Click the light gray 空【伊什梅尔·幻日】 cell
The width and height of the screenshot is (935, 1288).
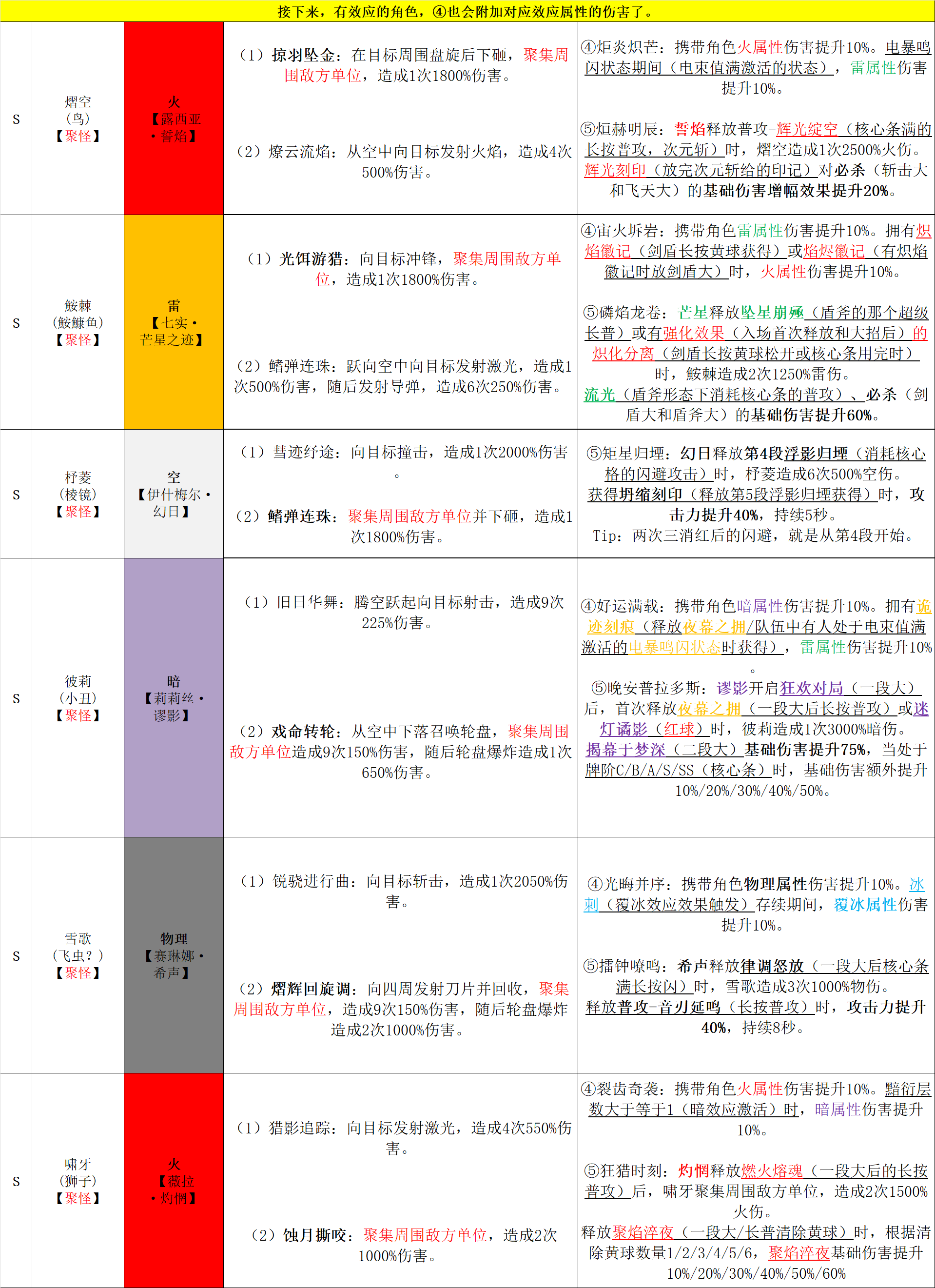point(174,494)
